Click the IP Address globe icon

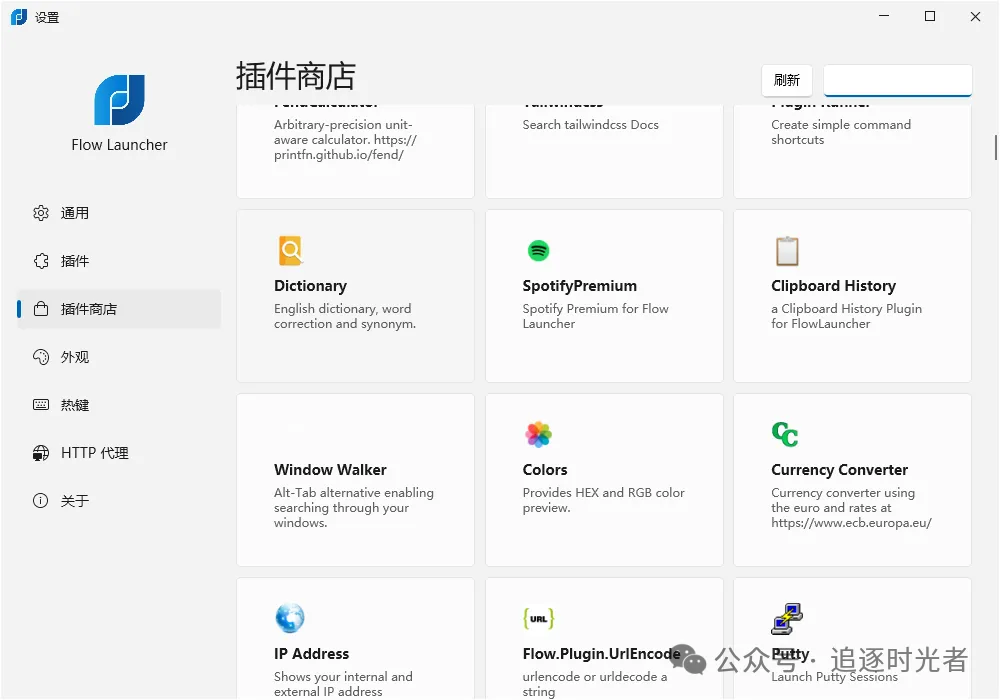point(290,618)
